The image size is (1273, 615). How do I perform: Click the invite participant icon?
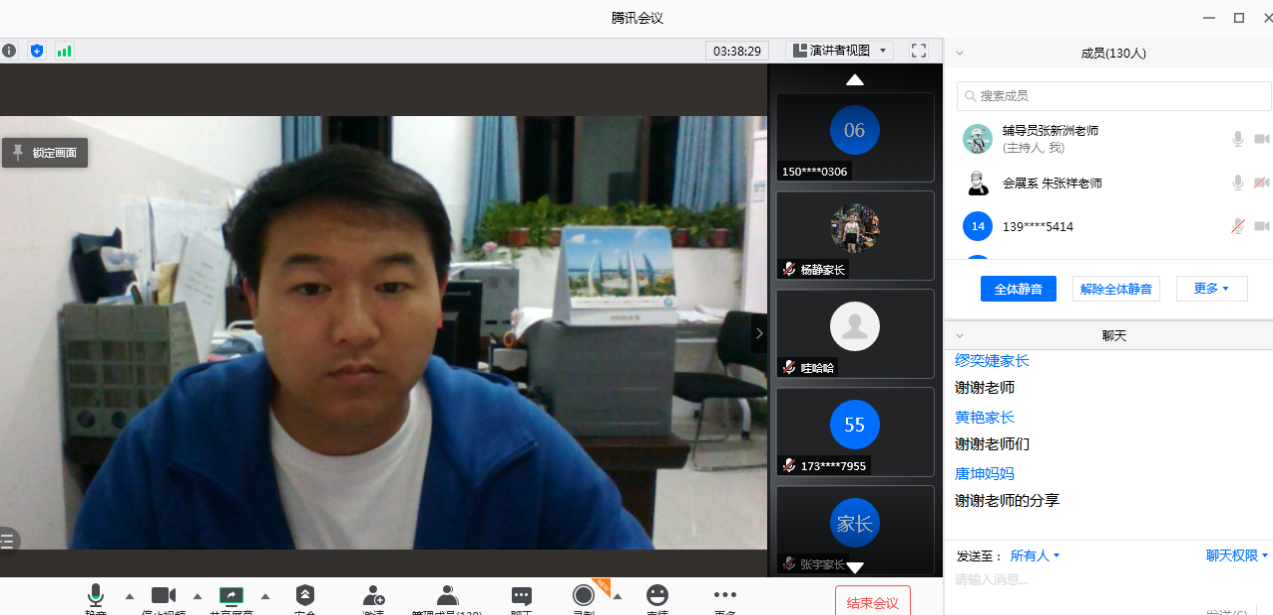[x=373, y=596]
